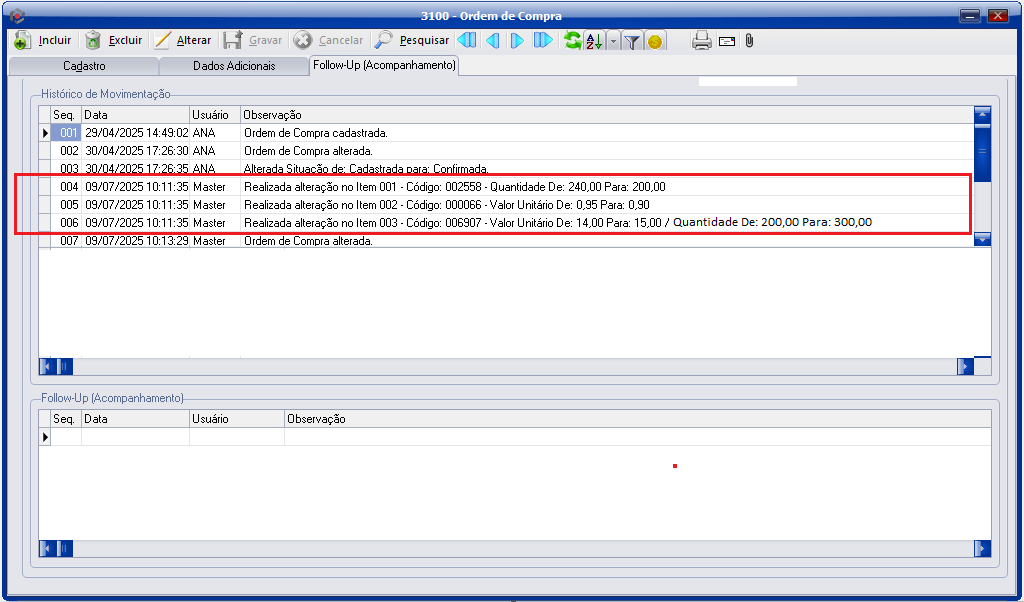Viewport: 1024px width, 602px height.
Task: Click the filter funnel icon
Action: coord(632,41)
